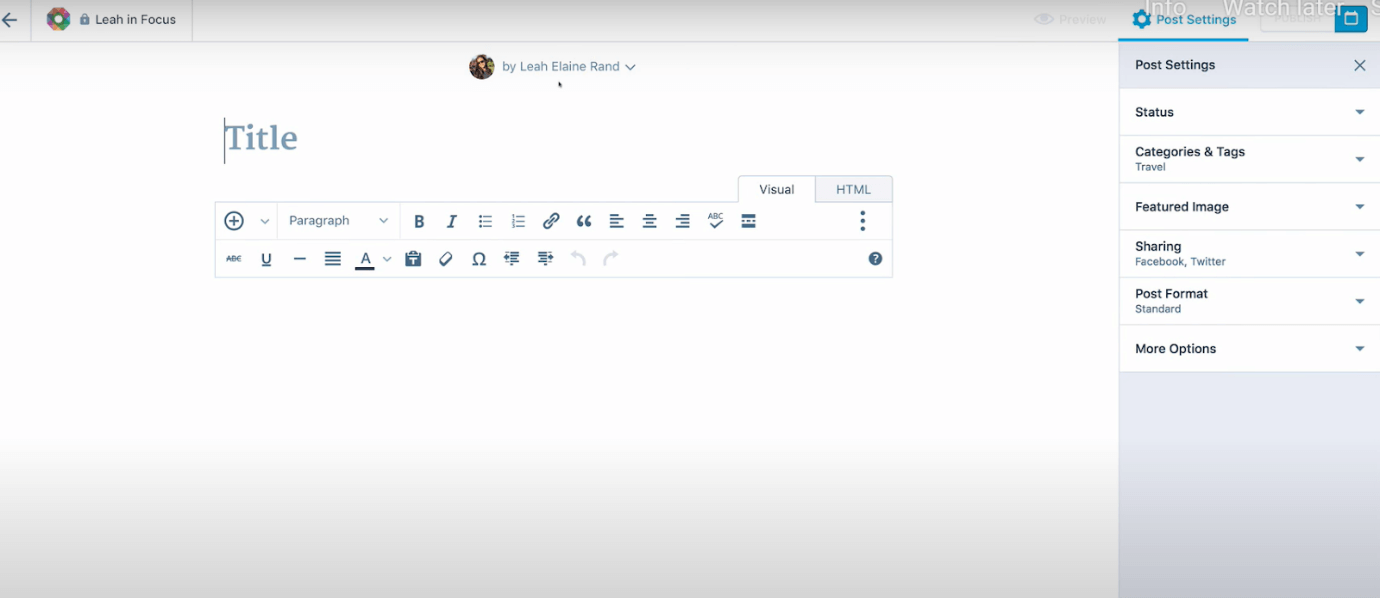Open the author dropdown for Leah Elaine Rand

click(630, 66)
